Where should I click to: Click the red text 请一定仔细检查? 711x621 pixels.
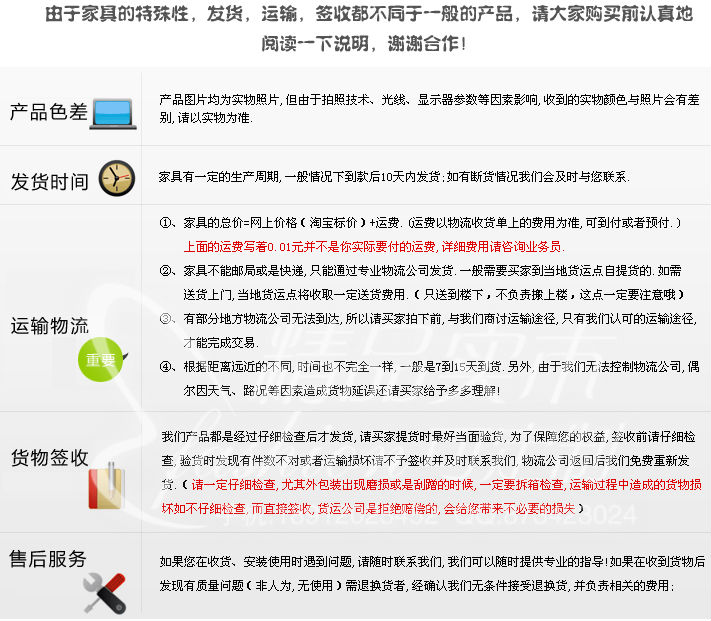coord(447,485)
